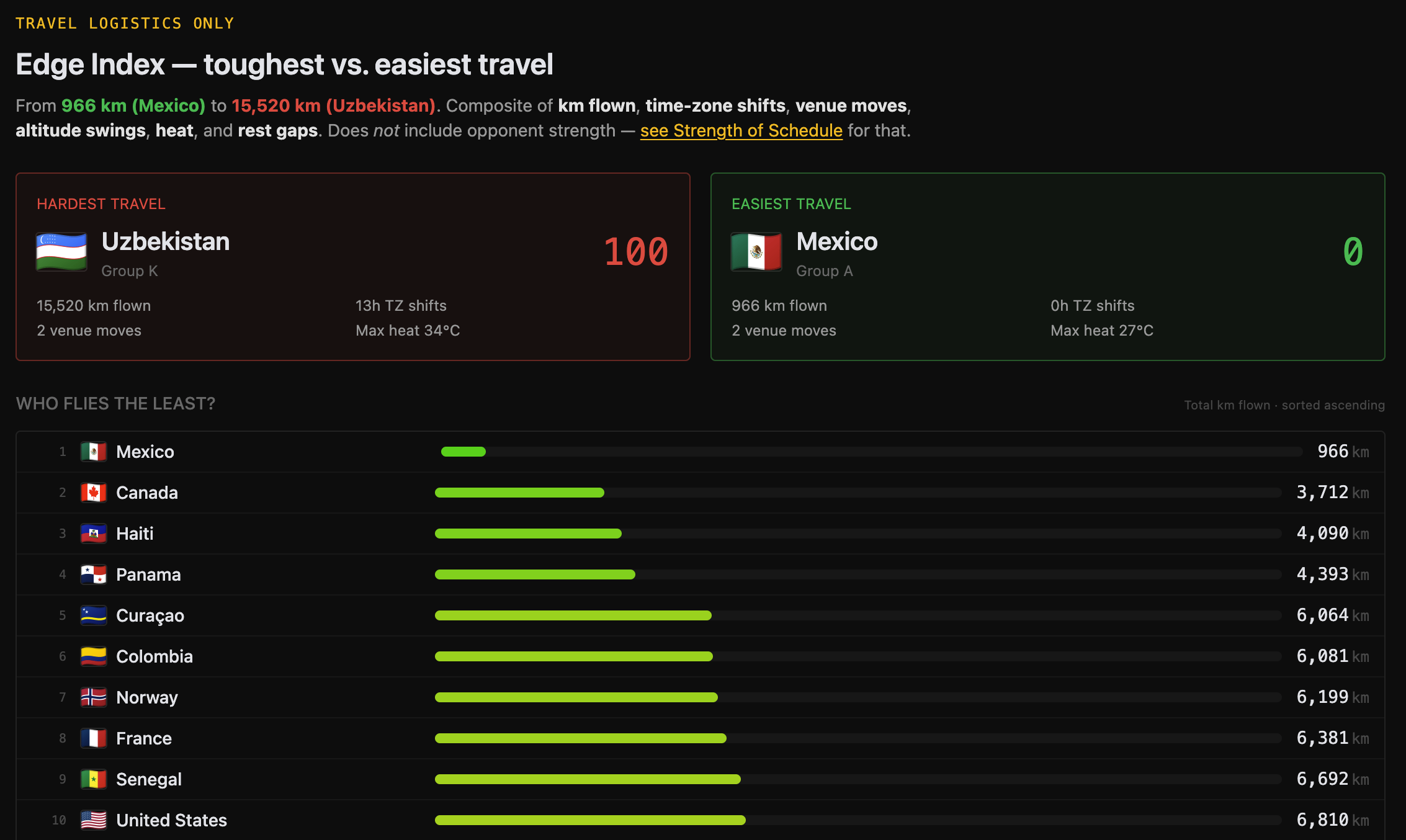Click the 6,692 km value
The height and width of the screenshot is (840, 1406).
tap(1333, 779)
